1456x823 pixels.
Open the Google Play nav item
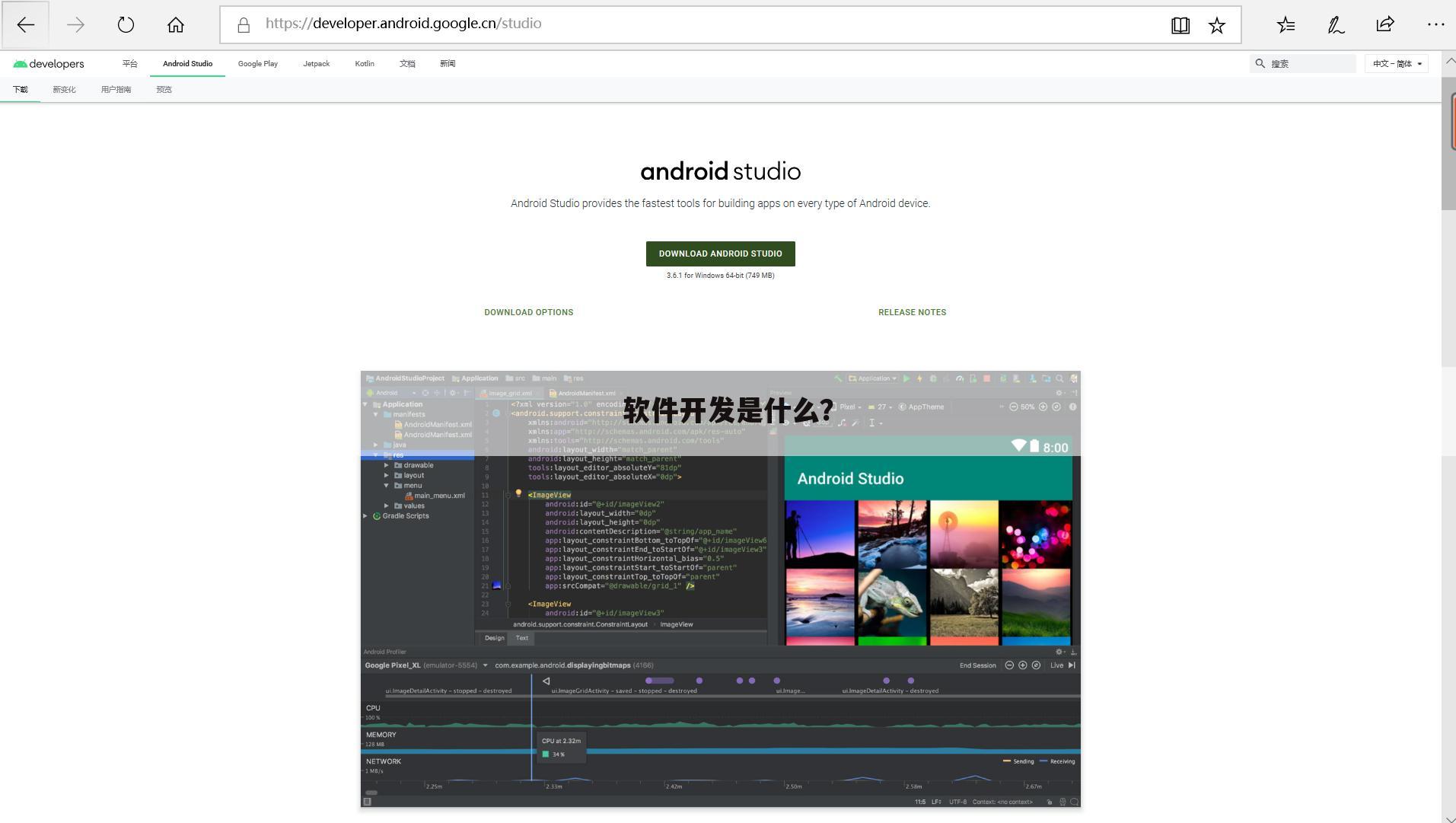(x=258, y=64)
